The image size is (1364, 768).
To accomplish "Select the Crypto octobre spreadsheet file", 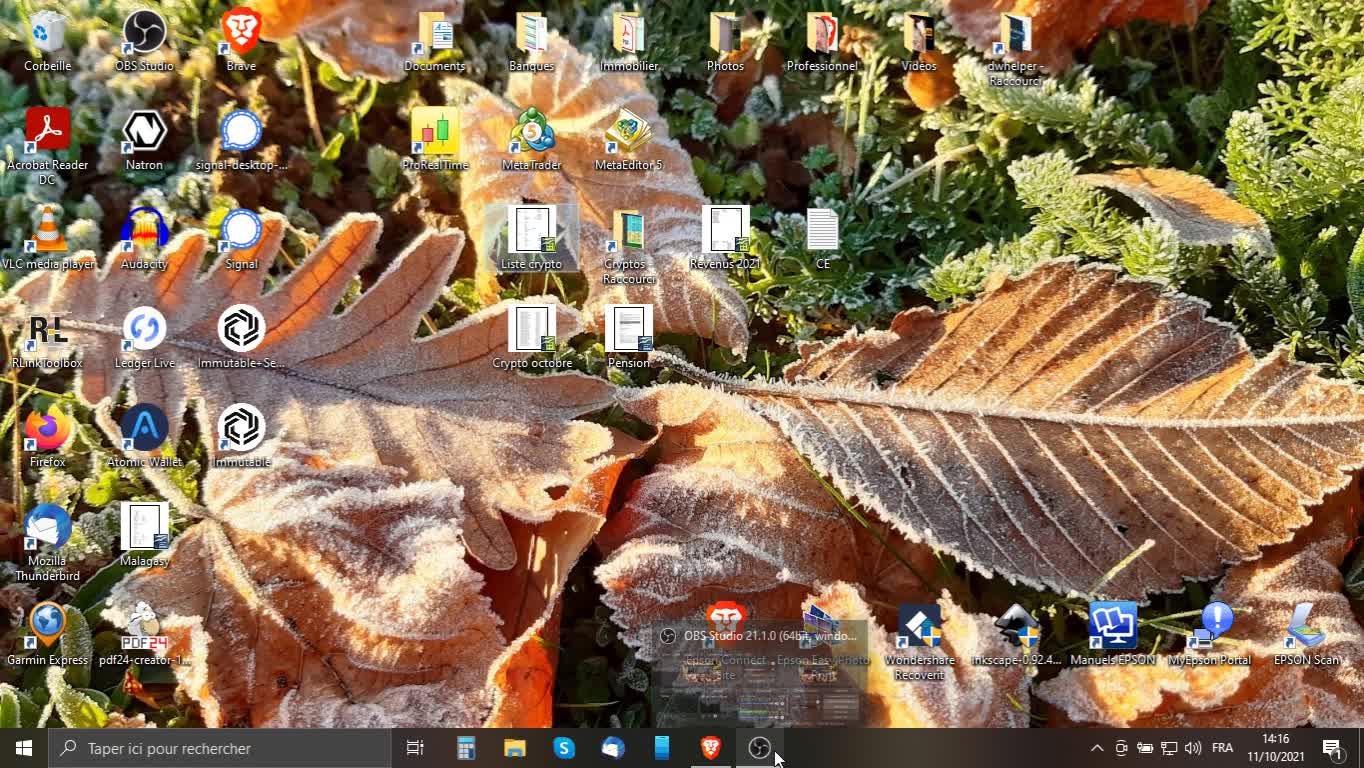I will click(x=531, y=338).
